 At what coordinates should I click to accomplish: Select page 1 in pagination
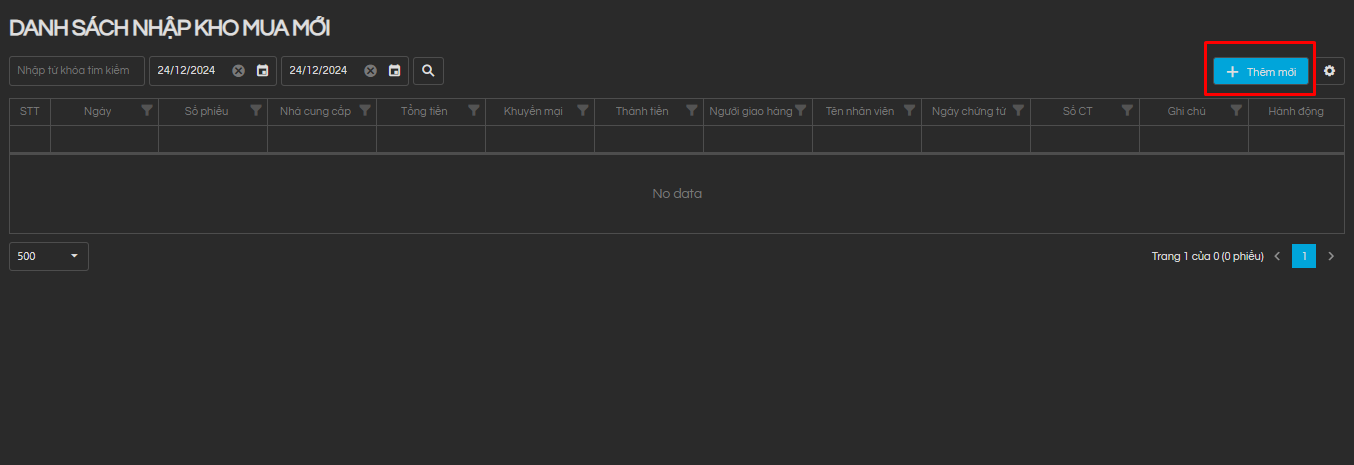click(1303, 256)
